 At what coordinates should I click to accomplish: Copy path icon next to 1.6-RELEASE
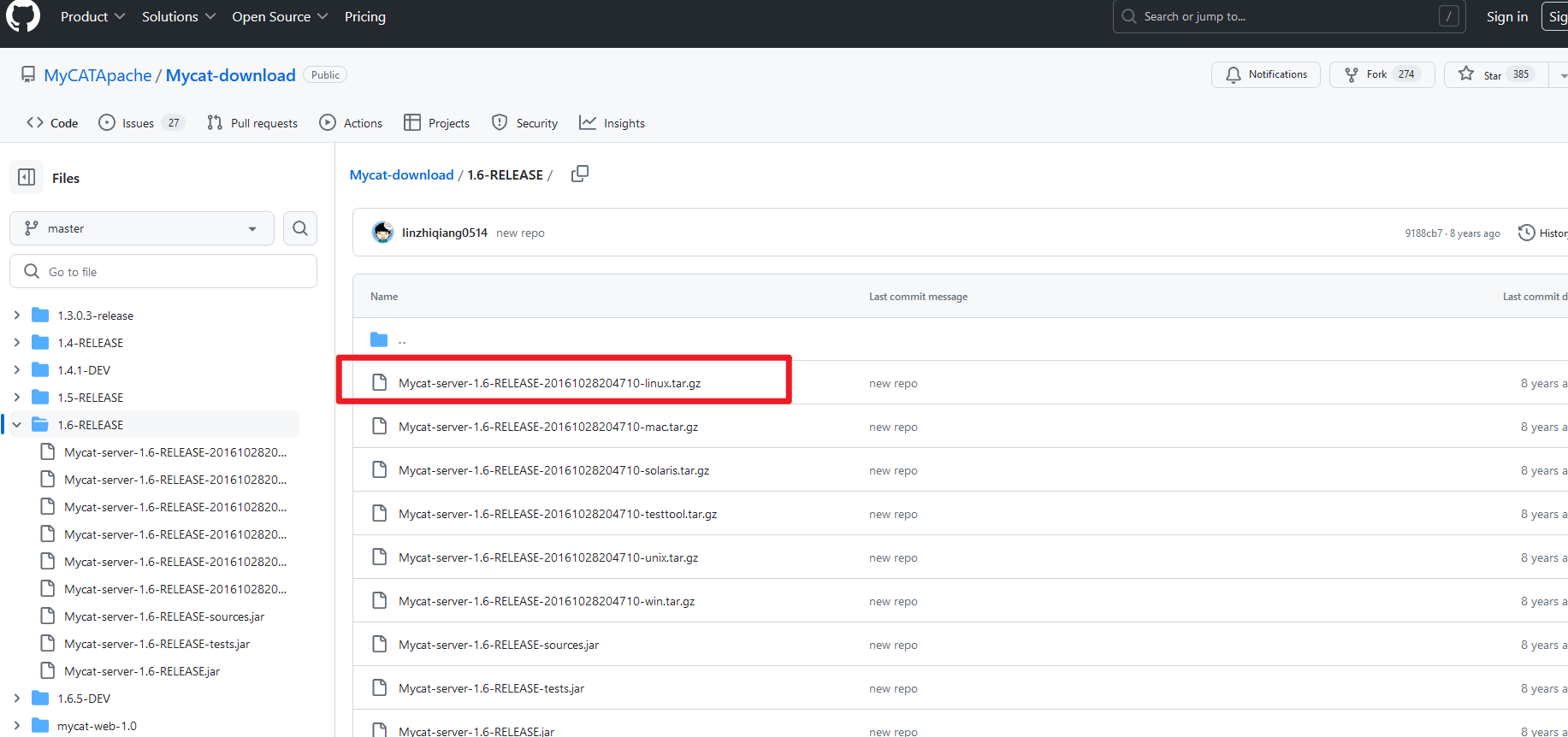(x=580, y=174)
